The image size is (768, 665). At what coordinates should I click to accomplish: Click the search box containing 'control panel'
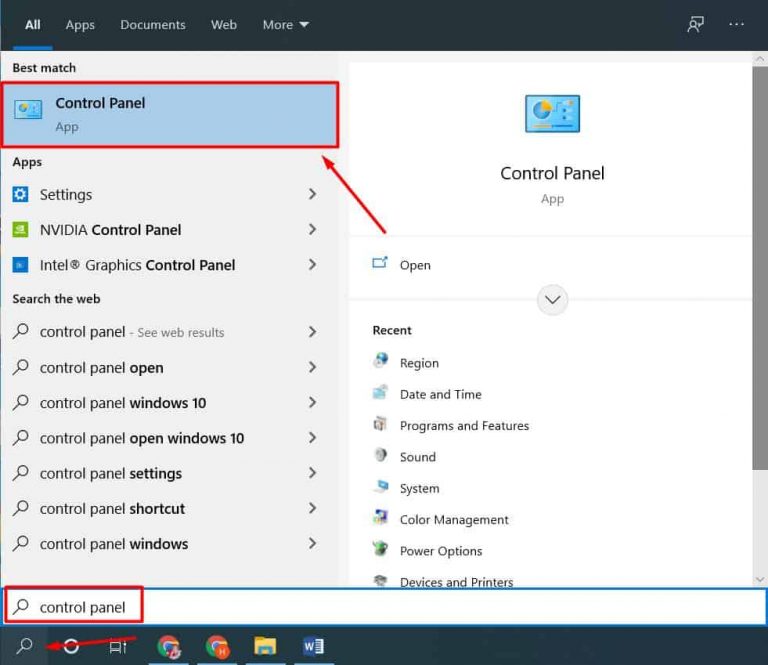click(384, 607)
